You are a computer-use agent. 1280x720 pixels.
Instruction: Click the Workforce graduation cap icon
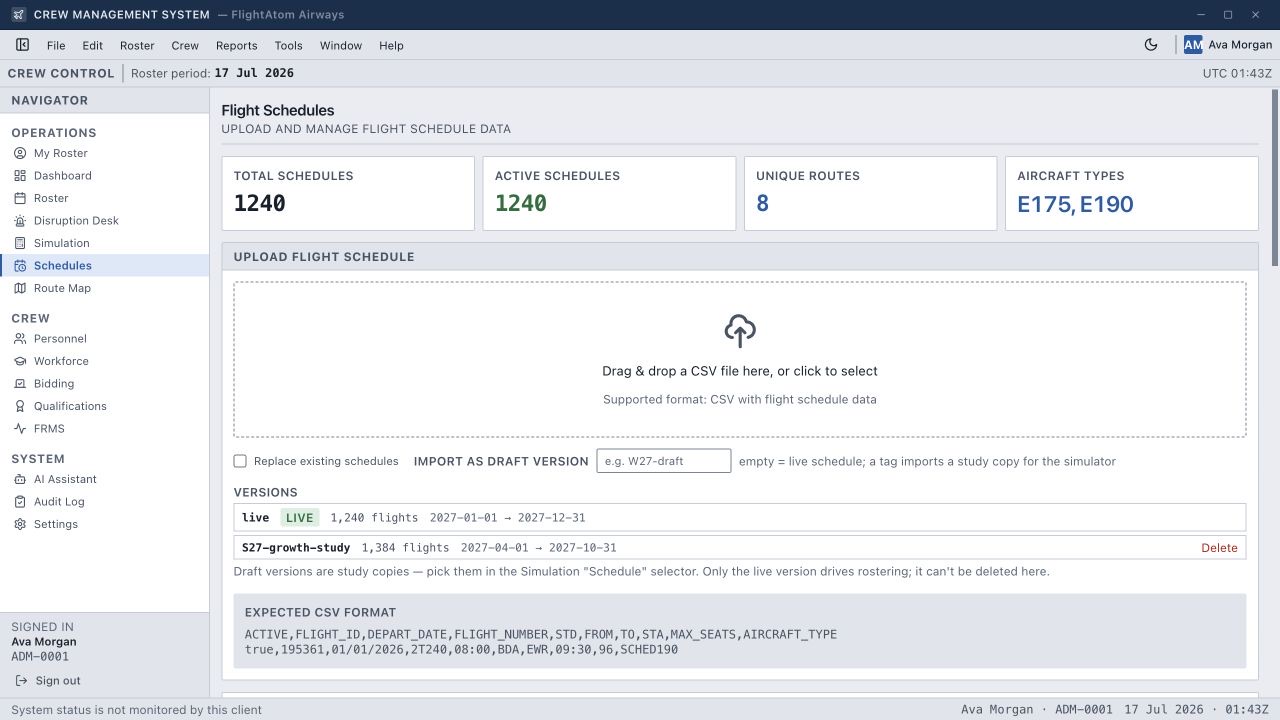click(20, 361)
